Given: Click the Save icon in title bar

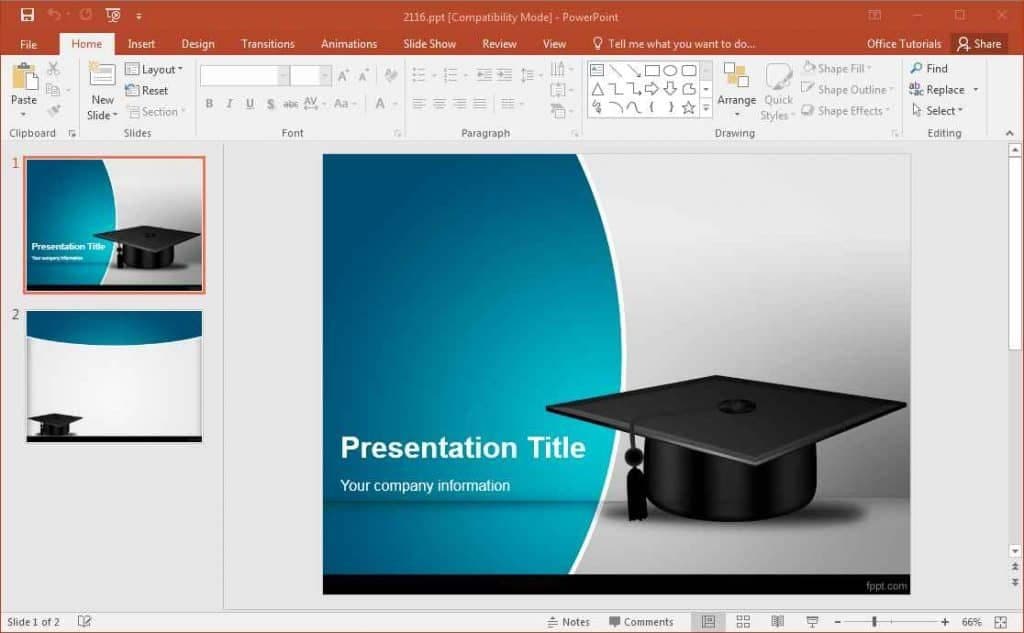Looking at the screenshot, I should [x=27, y=15].
